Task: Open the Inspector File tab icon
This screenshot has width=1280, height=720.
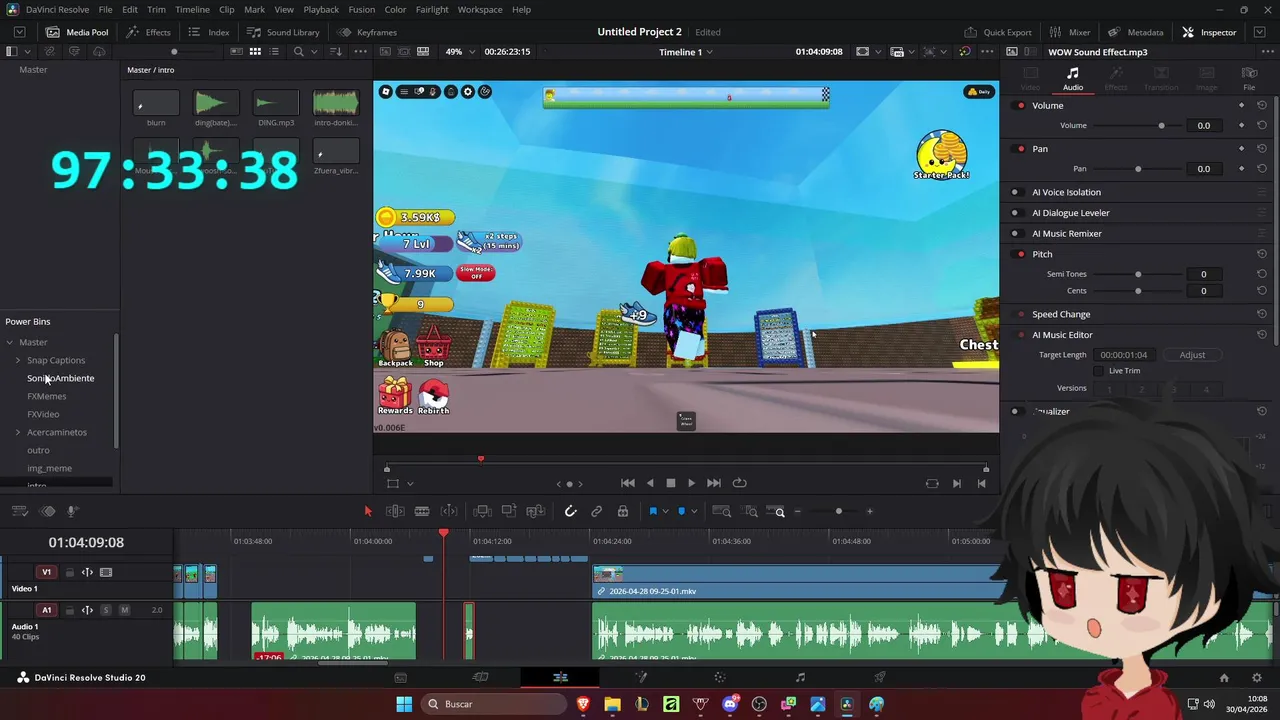Action: [1249, 78]
